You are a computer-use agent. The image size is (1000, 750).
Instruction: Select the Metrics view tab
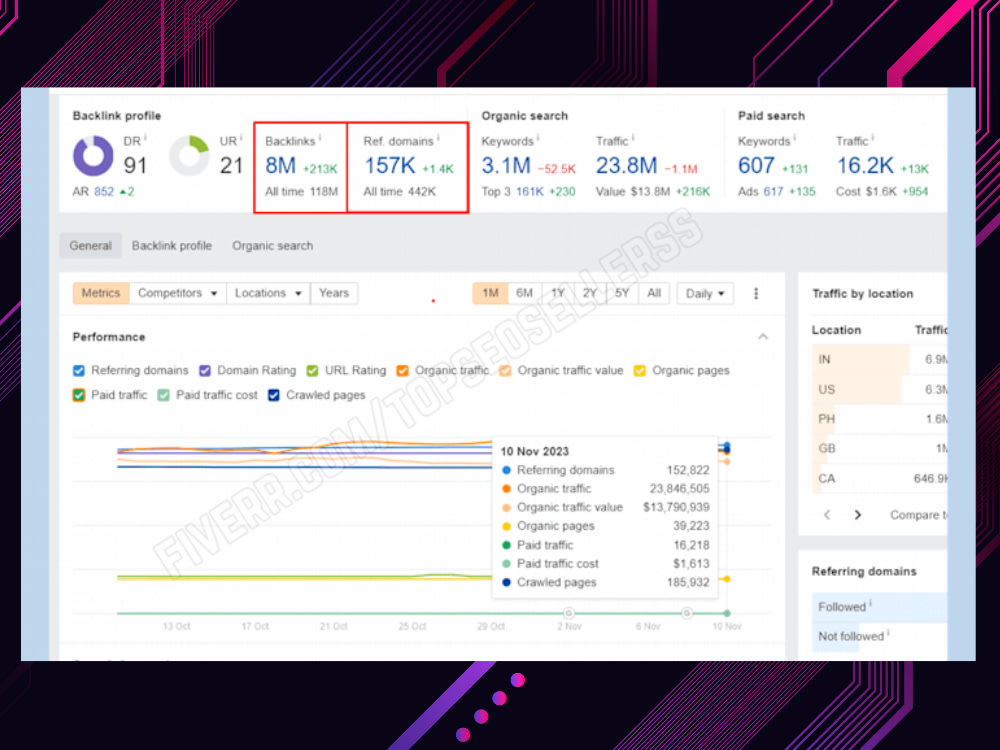click(x=101, y=293)
